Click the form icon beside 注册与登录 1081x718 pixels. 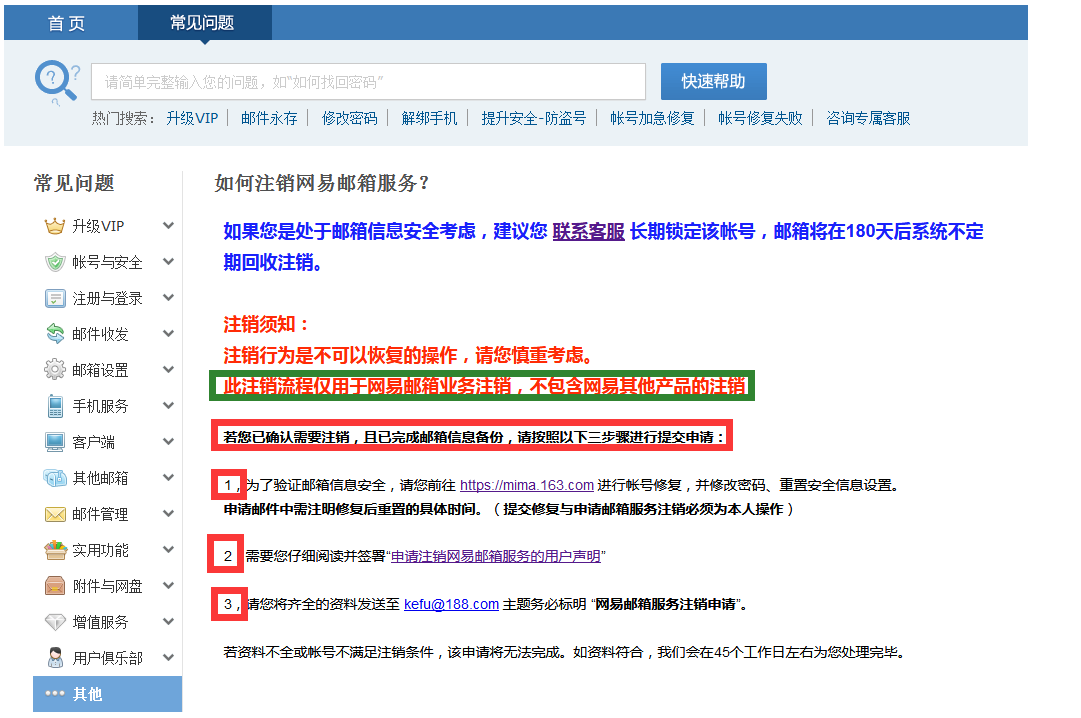coord(54,299)
